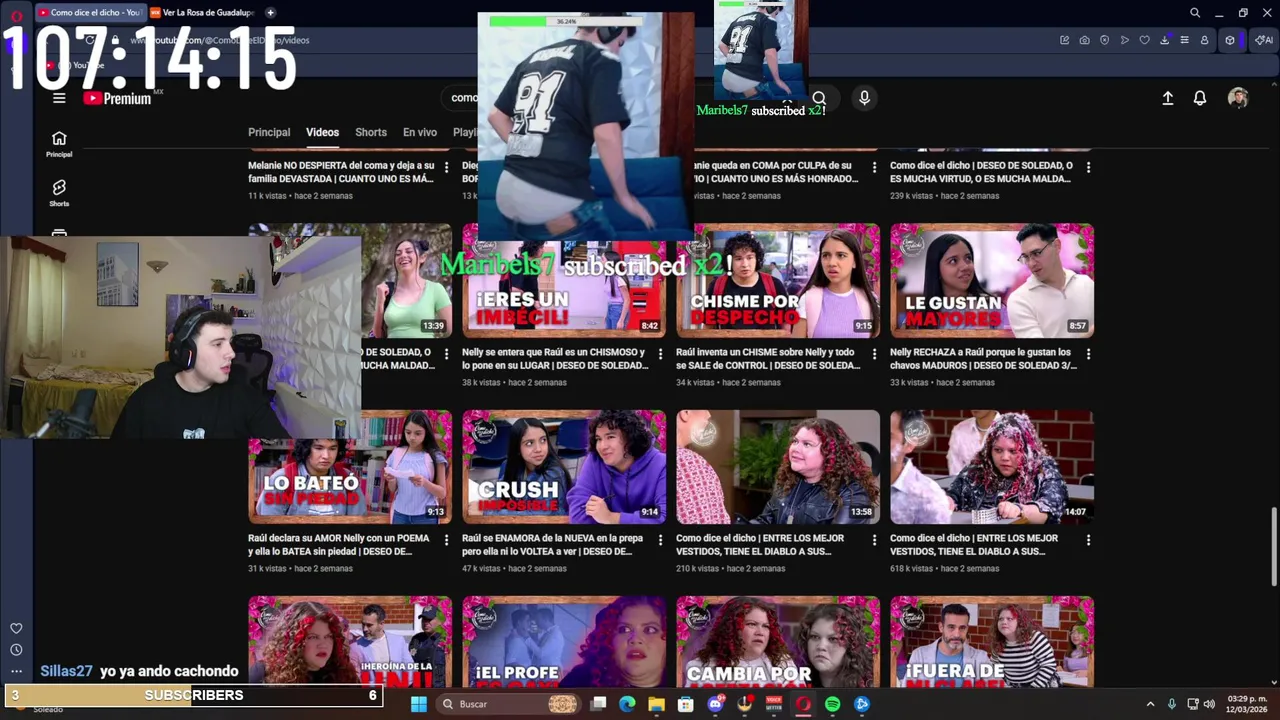Open video title 'Nelly RECHAZA a Raúl'
The width and height of the screenshot is (1280, 720).
982,359
